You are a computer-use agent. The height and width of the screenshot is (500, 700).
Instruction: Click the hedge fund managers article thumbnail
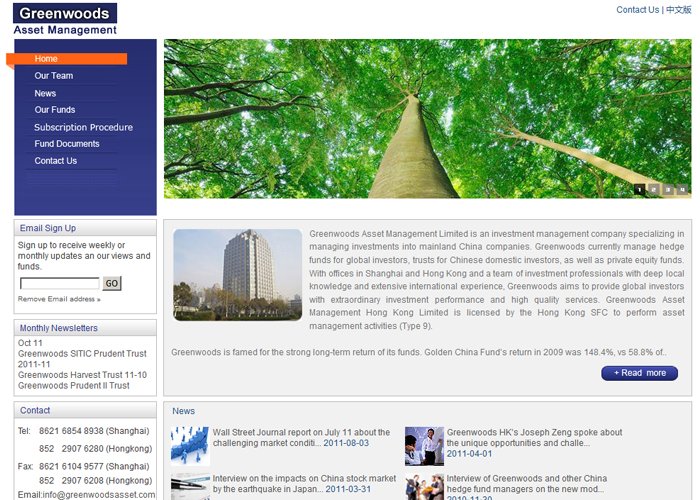[x=424, y=487]
